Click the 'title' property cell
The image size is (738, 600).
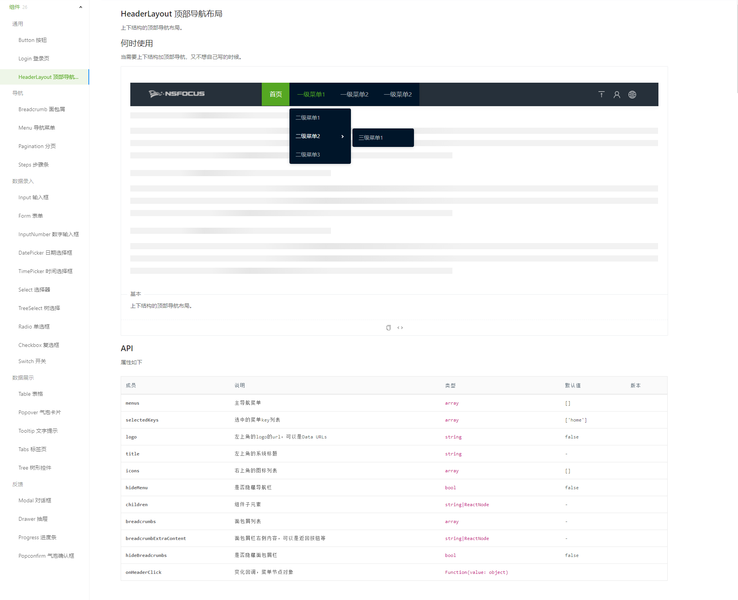pyautogui.click(x=176, y=454)
